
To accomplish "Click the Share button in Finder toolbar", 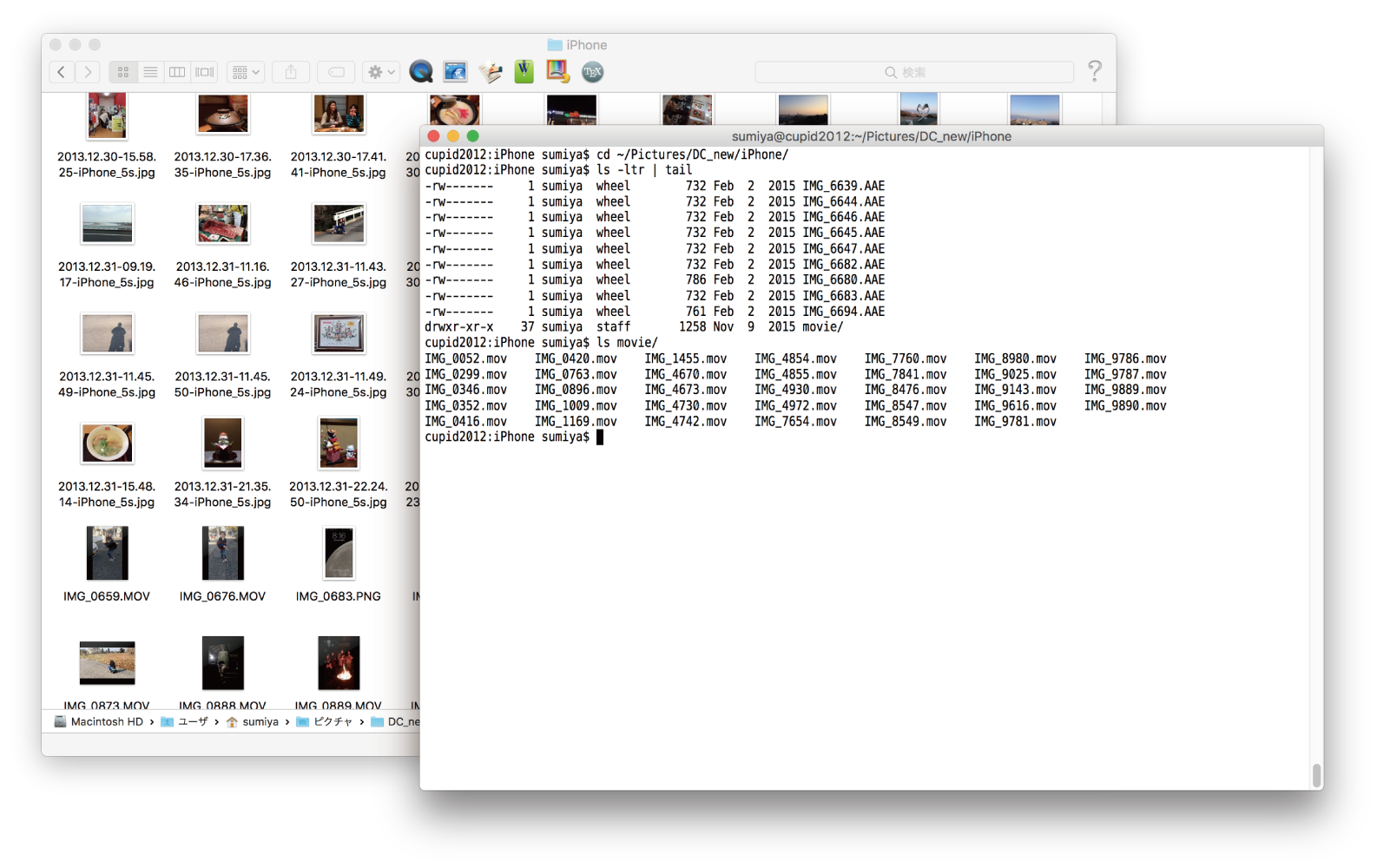I will pos(291,72).
